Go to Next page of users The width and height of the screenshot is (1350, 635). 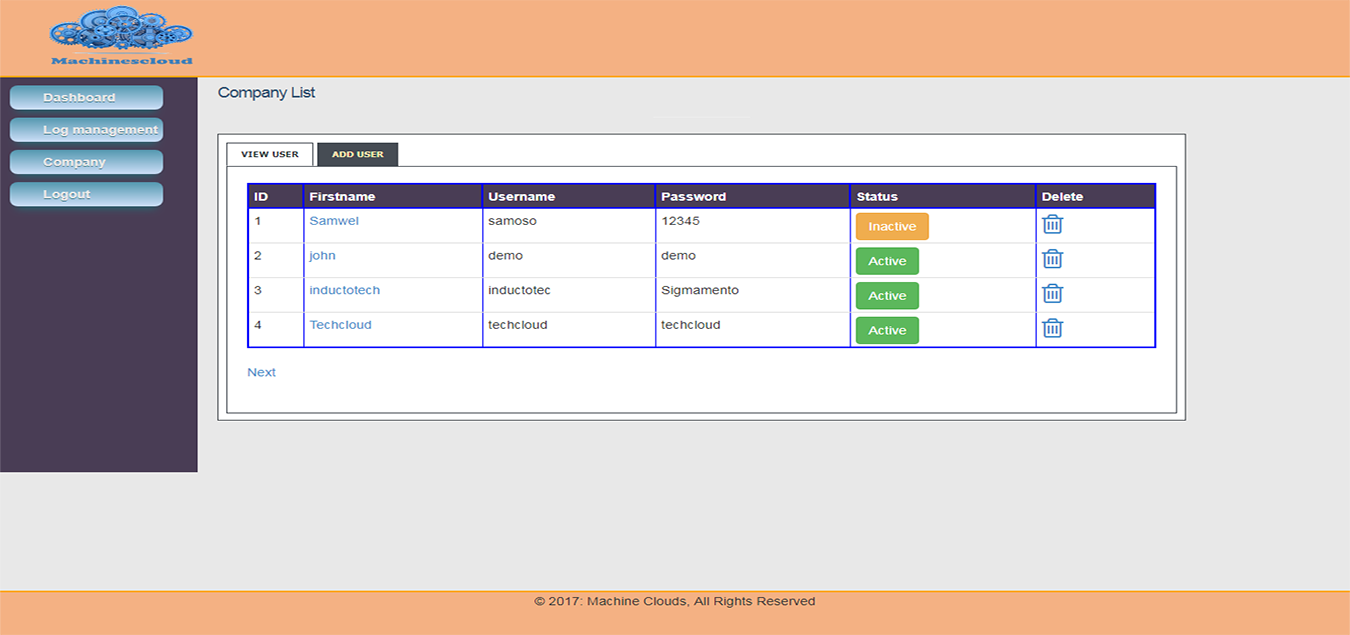point(261,372)
